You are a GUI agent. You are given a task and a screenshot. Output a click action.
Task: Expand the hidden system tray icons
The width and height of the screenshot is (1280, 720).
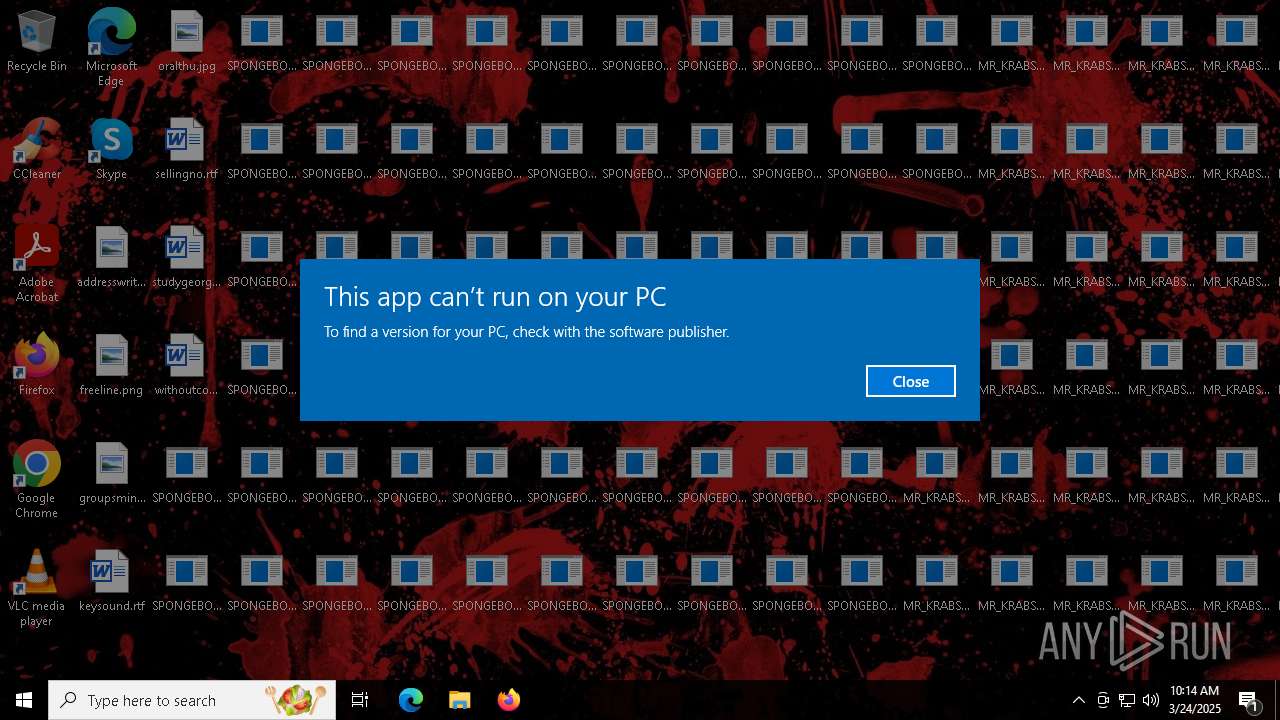pyautogui.click(x=1078, y=700)
